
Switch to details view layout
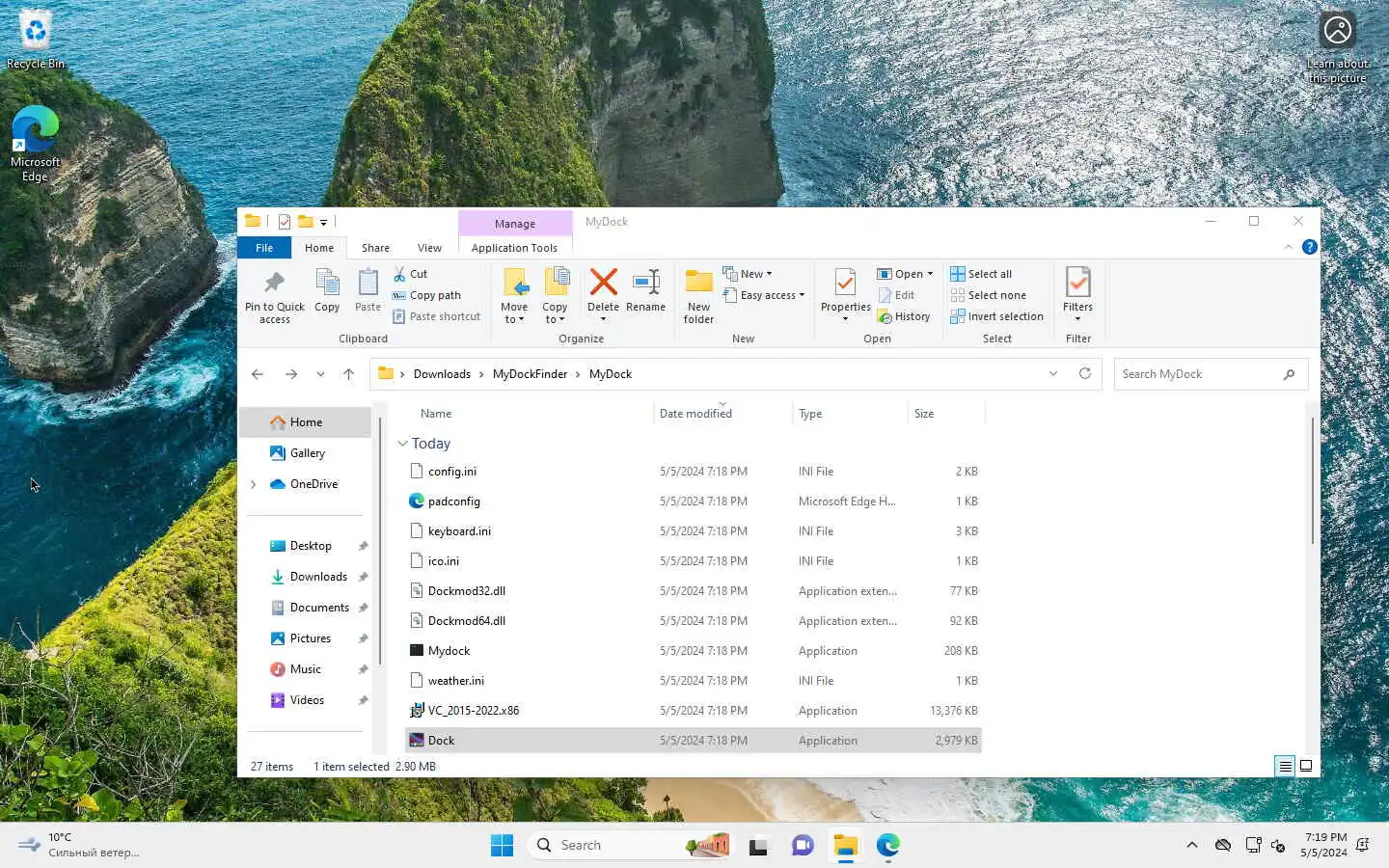[x=1285, y=766]
